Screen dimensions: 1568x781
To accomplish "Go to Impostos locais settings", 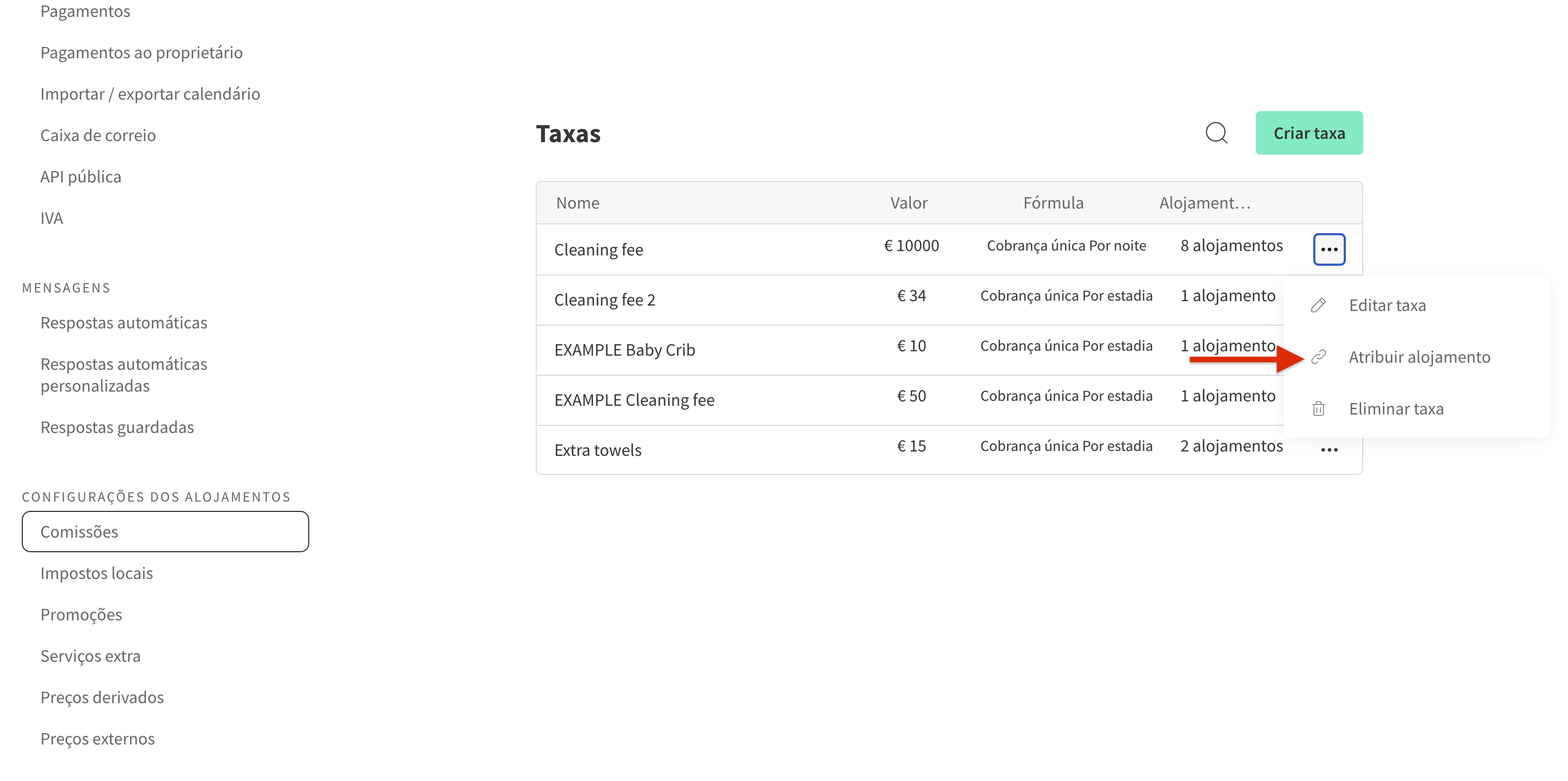I will pyautogui.click(x=96, y=573).
